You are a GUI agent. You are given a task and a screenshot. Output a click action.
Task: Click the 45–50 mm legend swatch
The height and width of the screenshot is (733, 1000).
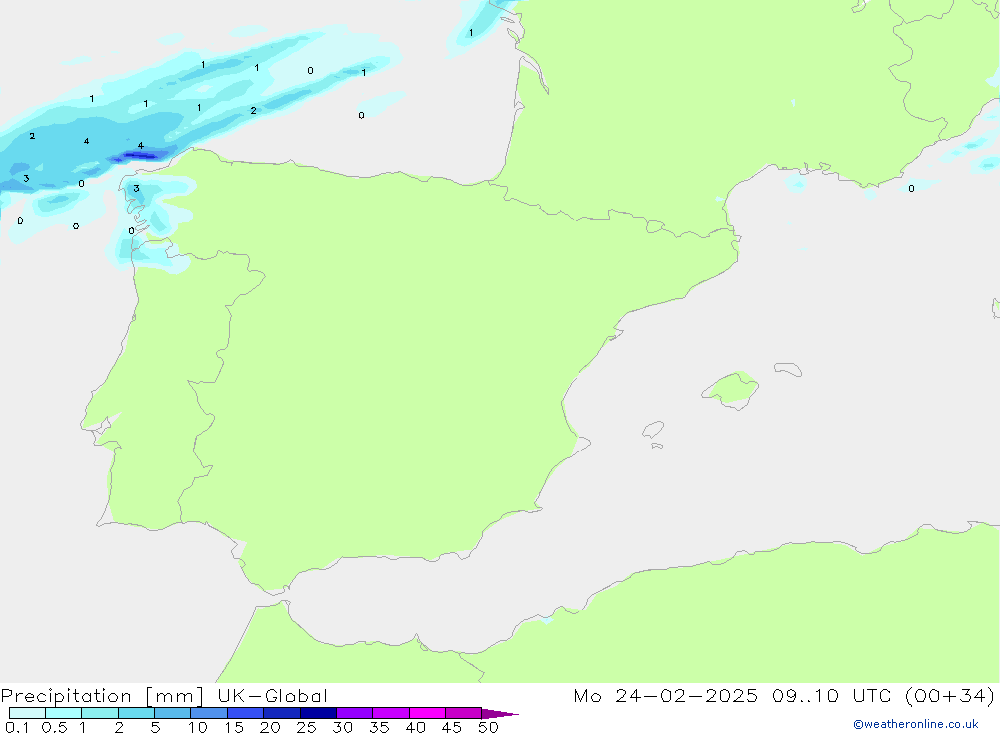pyautogui.click(x=463, y=713)
